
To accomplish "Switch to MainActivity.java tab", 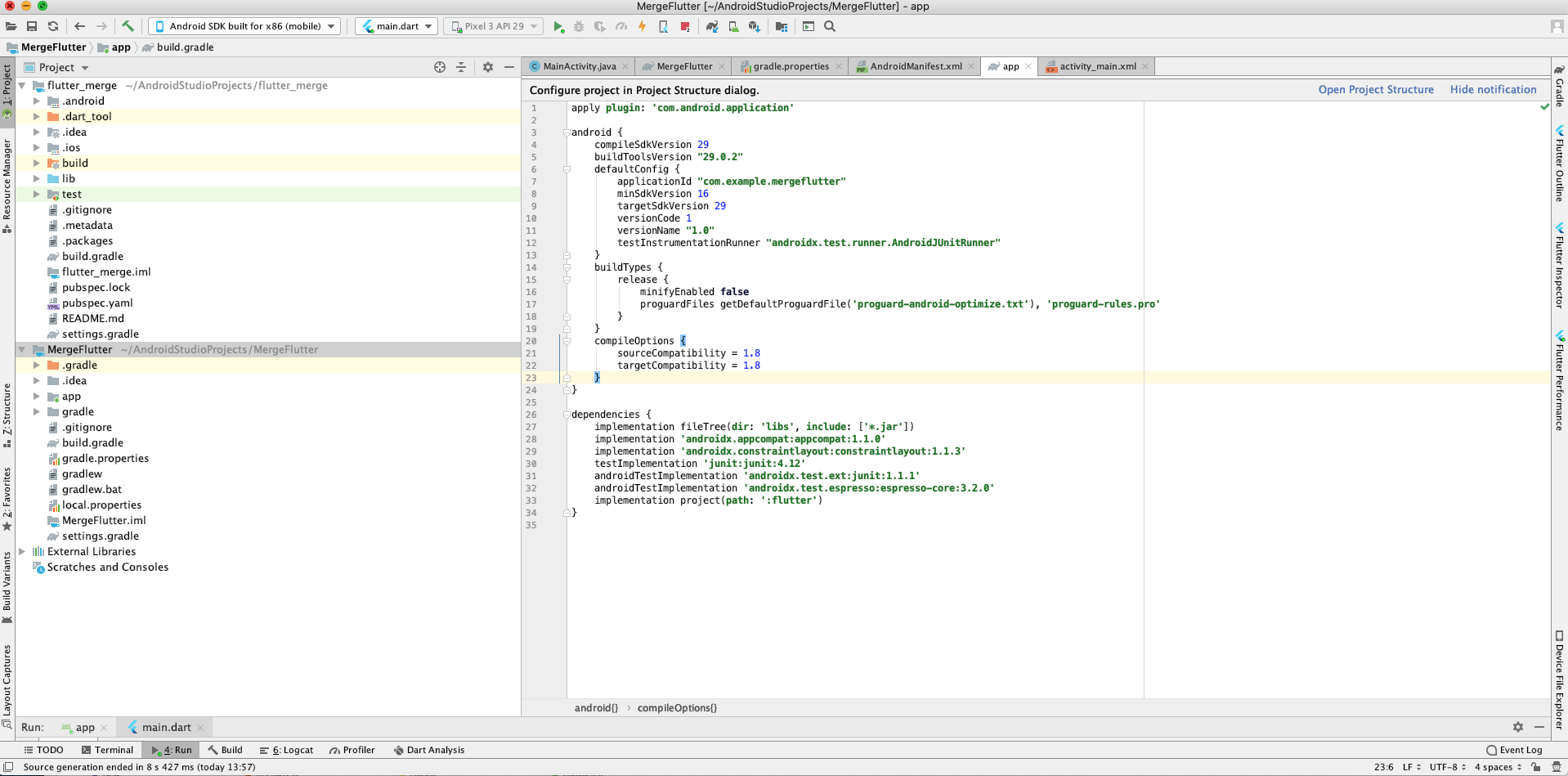I will click(580, 66).
